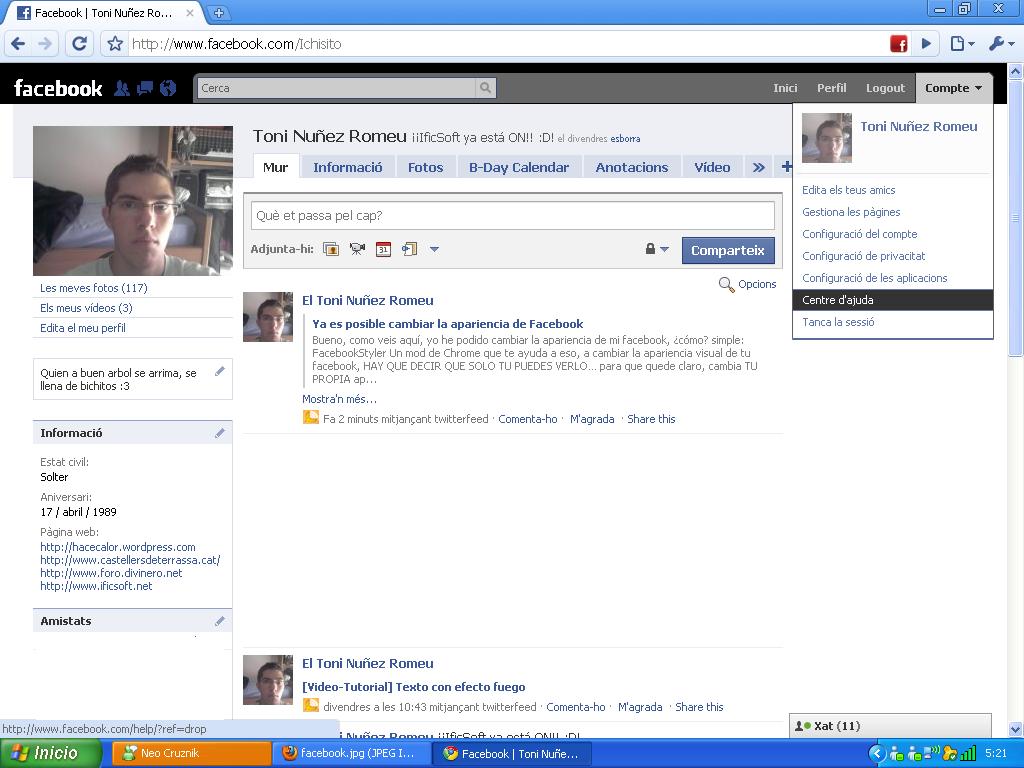Attach a link with the link icon
This screenshot has height=768, width=1024.
(x=409, y=249)
